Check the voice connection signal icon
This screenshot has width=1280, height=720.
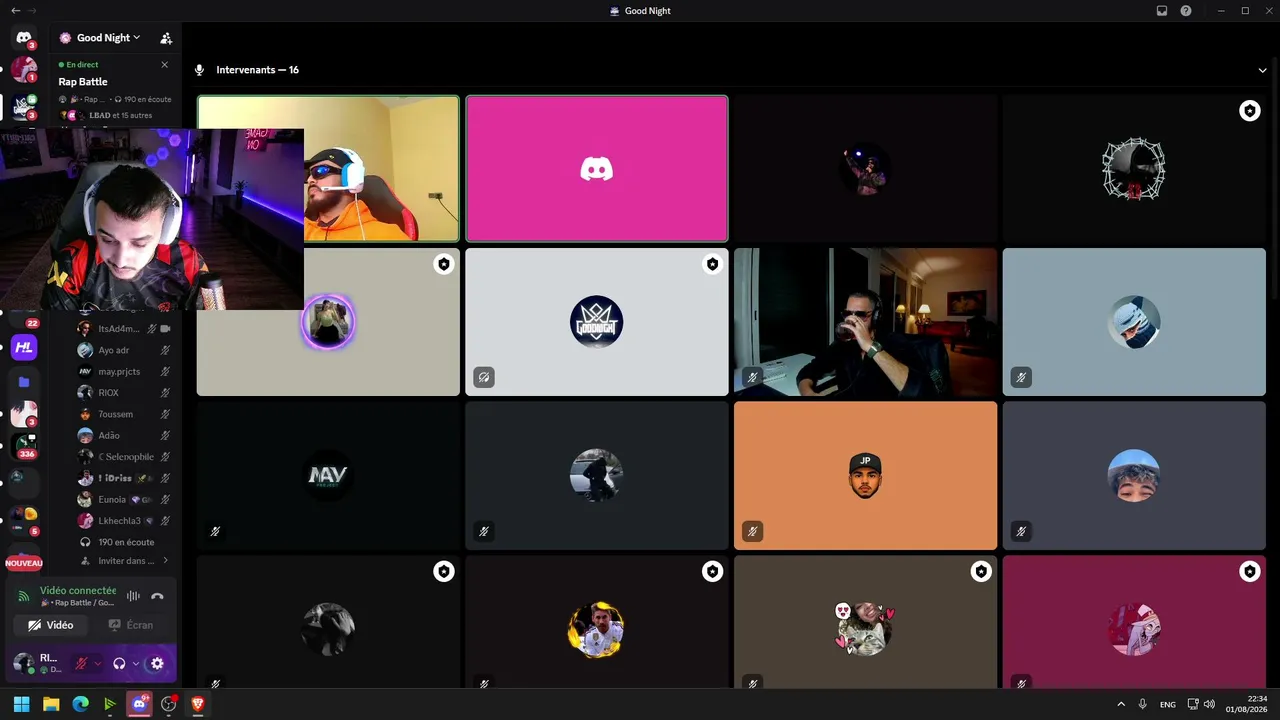24,596
